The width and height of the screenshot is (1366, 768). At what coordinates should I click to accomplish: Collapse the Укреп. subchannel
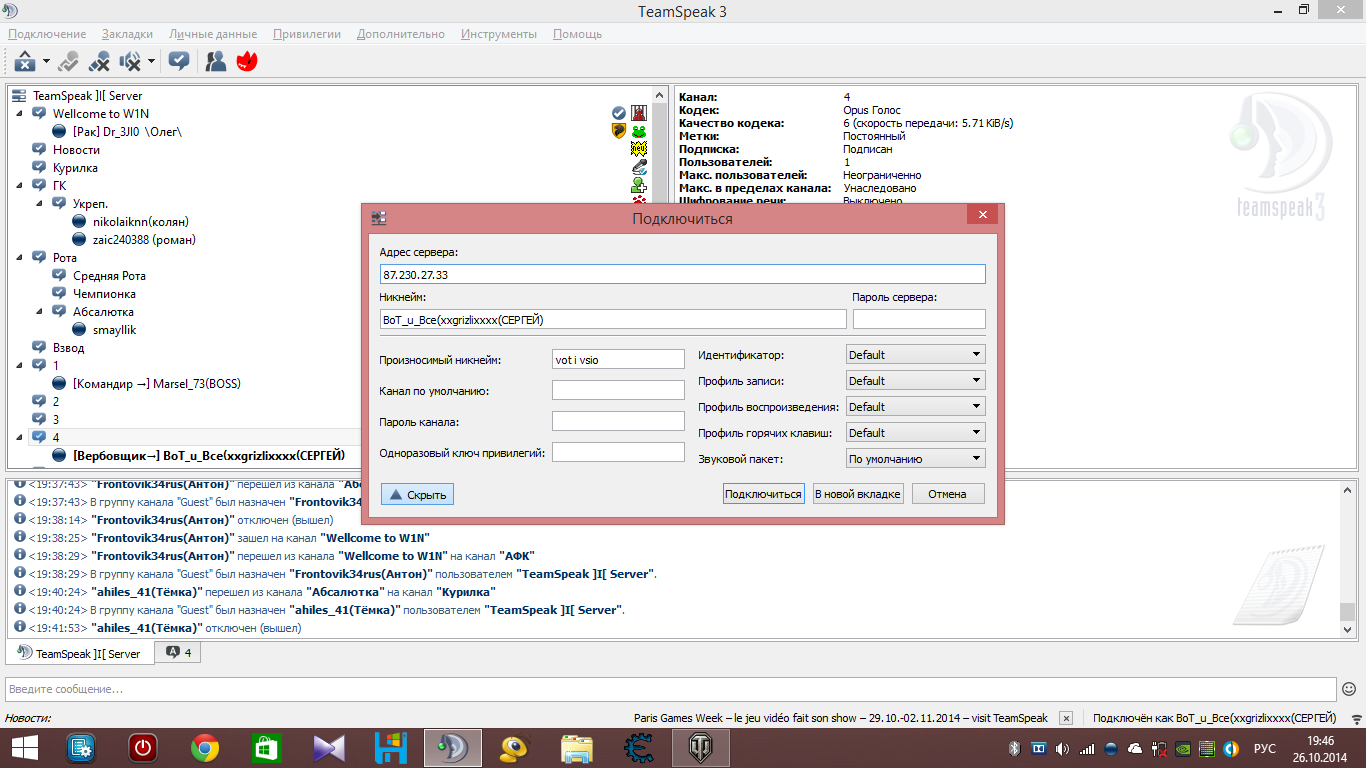(x=39, y=204)
